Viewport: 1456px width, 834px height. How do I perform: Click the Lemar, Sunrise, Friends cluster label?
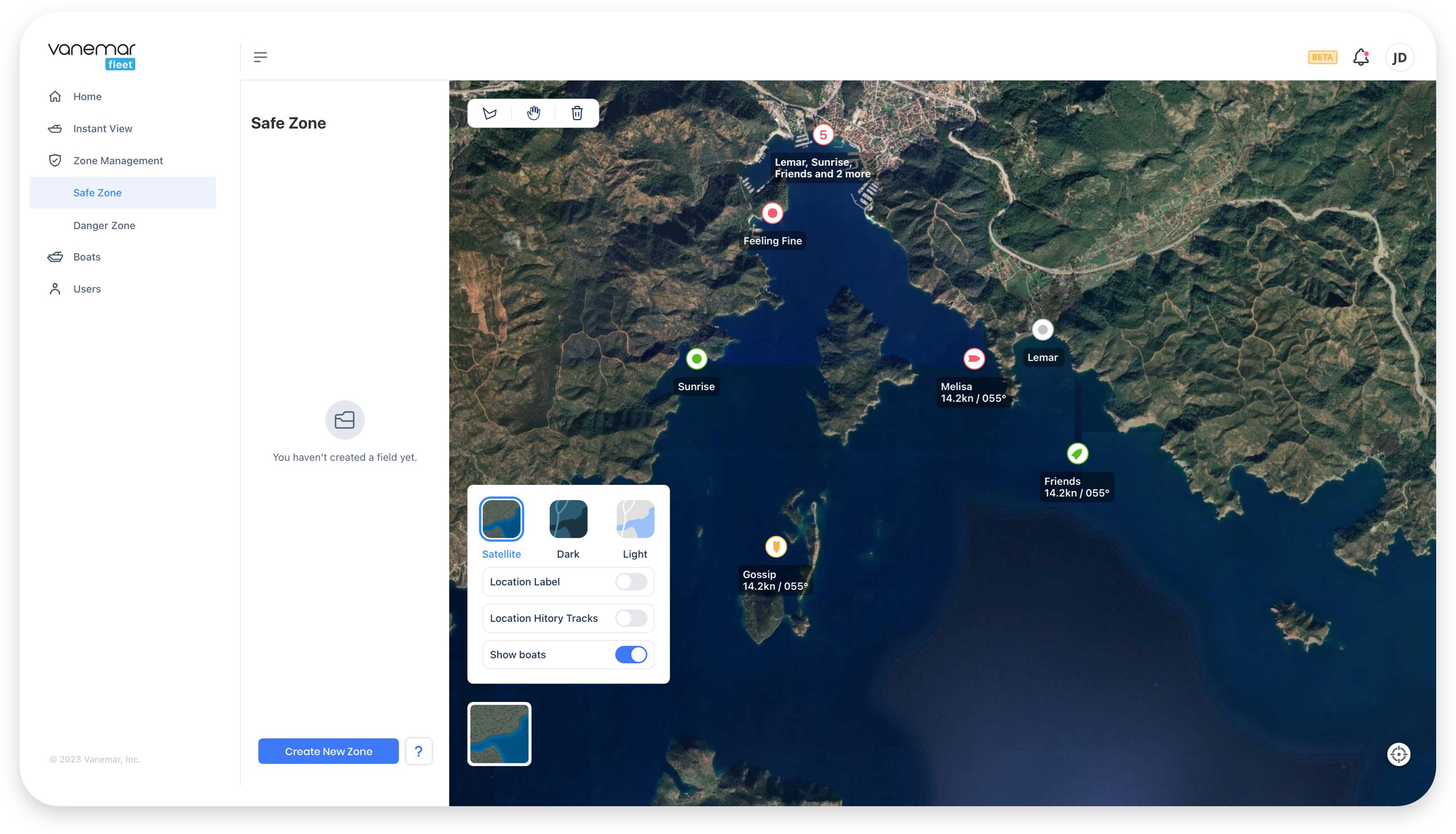[x=822, y=168]
